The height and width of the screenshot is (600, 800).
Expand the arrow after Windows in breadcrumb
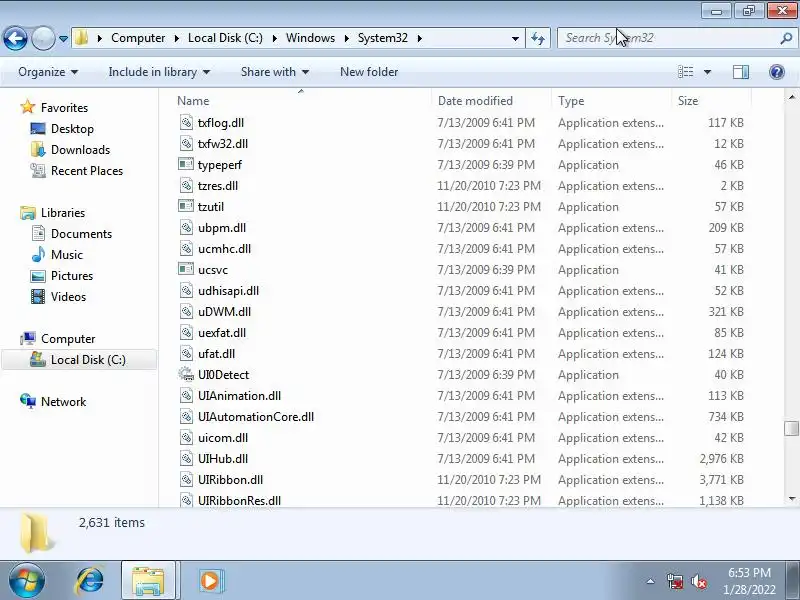[346, 38]
